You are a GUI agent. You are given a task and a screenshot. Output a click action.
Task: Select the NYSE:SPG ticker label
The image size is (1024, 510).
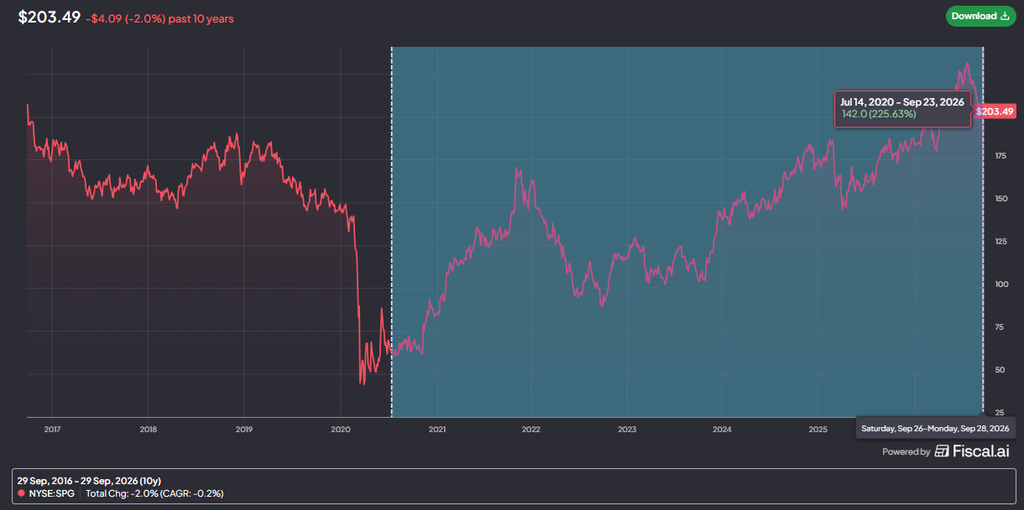(51, 493)
